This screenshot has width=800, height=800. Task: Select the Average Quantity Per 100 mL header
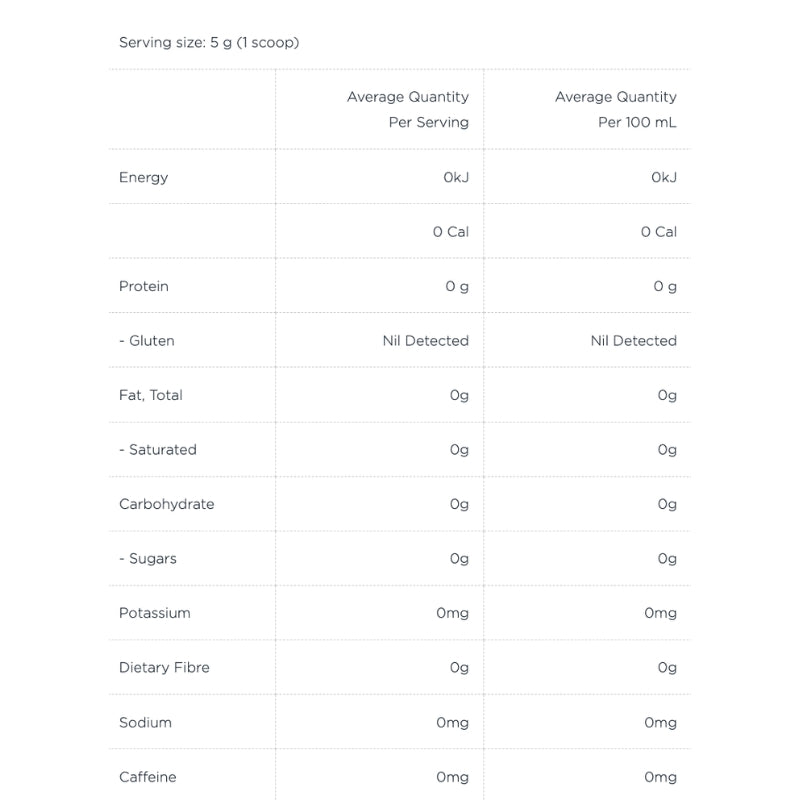pos(616,109)
